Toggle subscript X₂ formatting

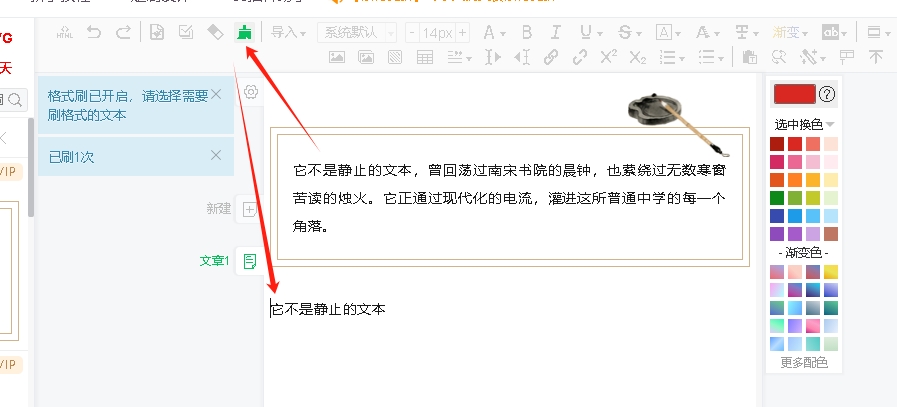637,57
